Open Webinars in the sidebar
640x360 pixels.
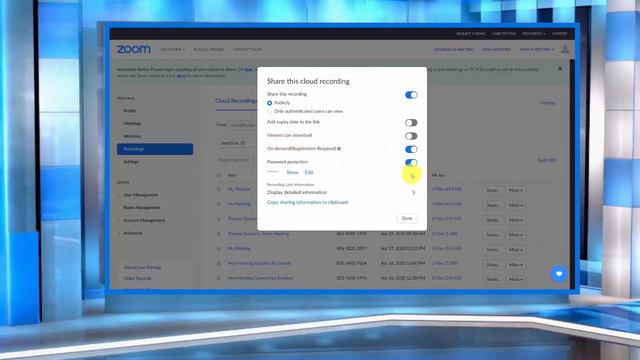132,136
